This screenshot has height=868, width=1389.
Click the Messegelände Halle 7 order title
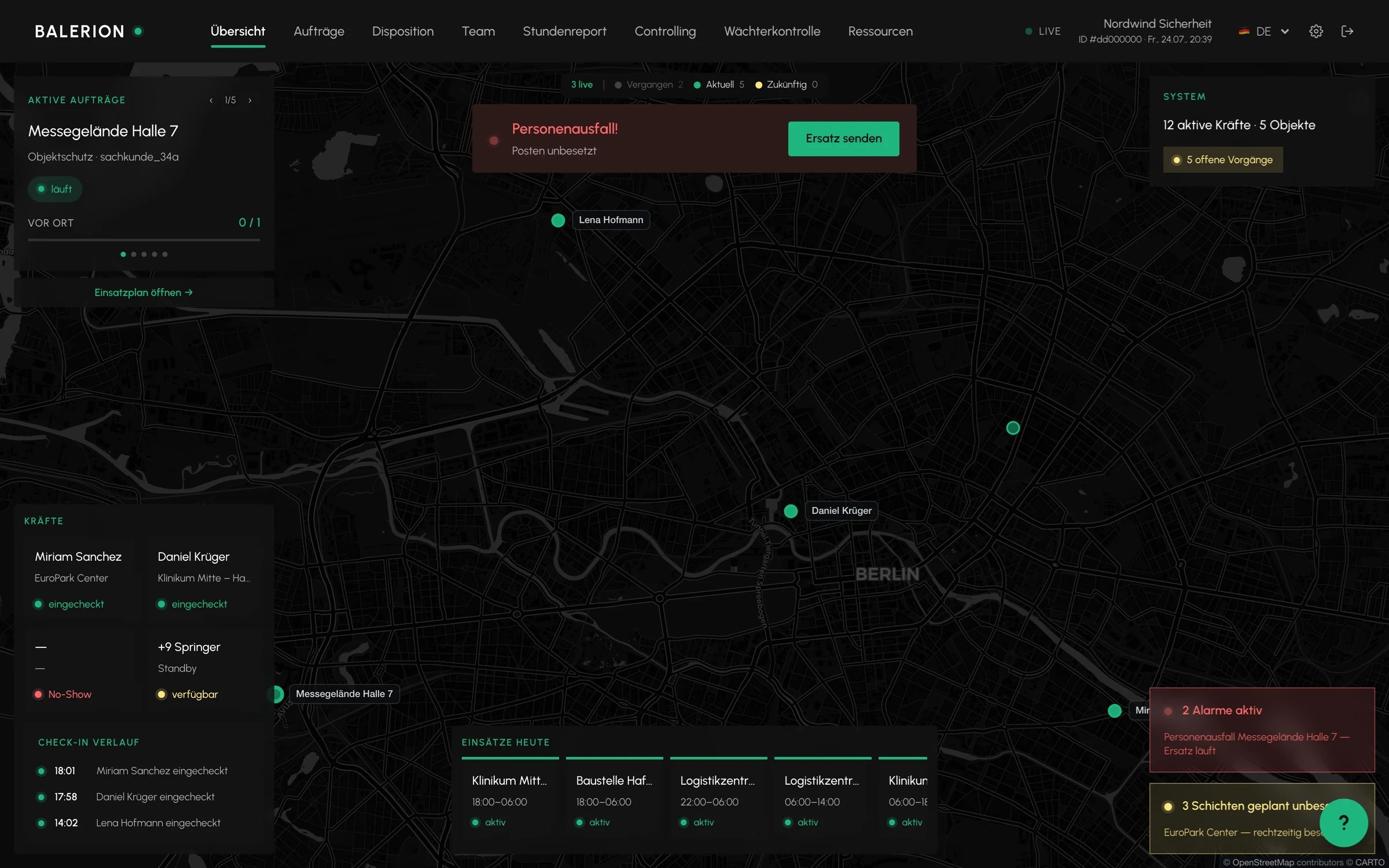[103, 131]
